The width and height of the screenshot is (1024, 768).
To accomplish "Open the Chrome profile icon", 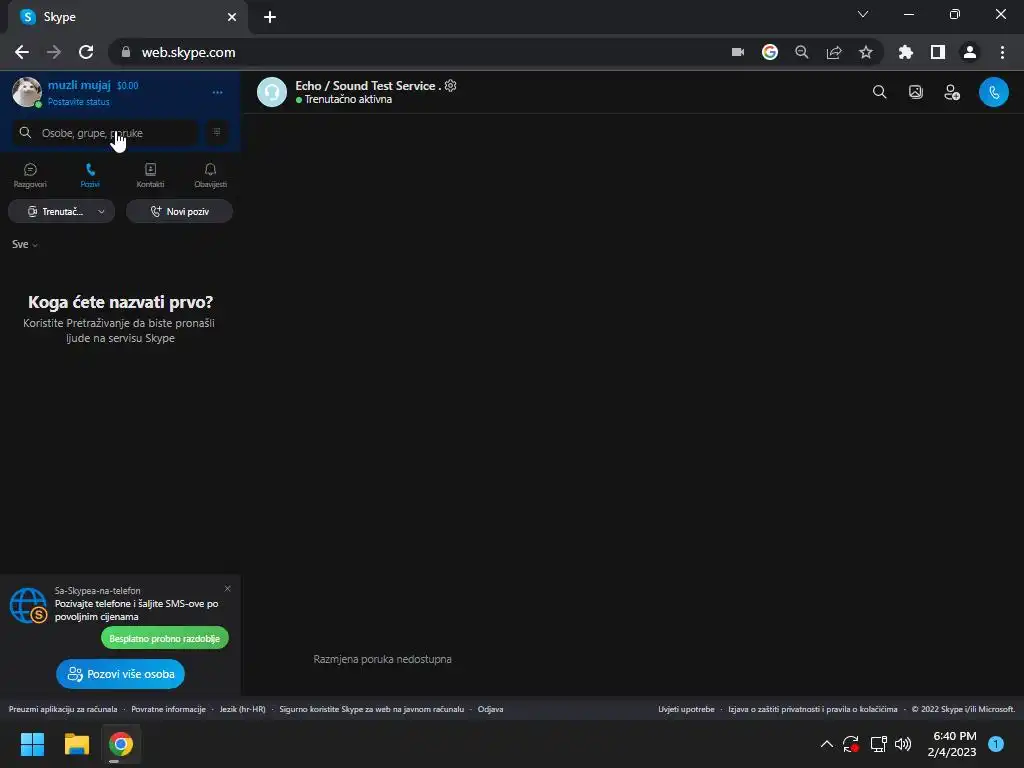I will (970, 52).
